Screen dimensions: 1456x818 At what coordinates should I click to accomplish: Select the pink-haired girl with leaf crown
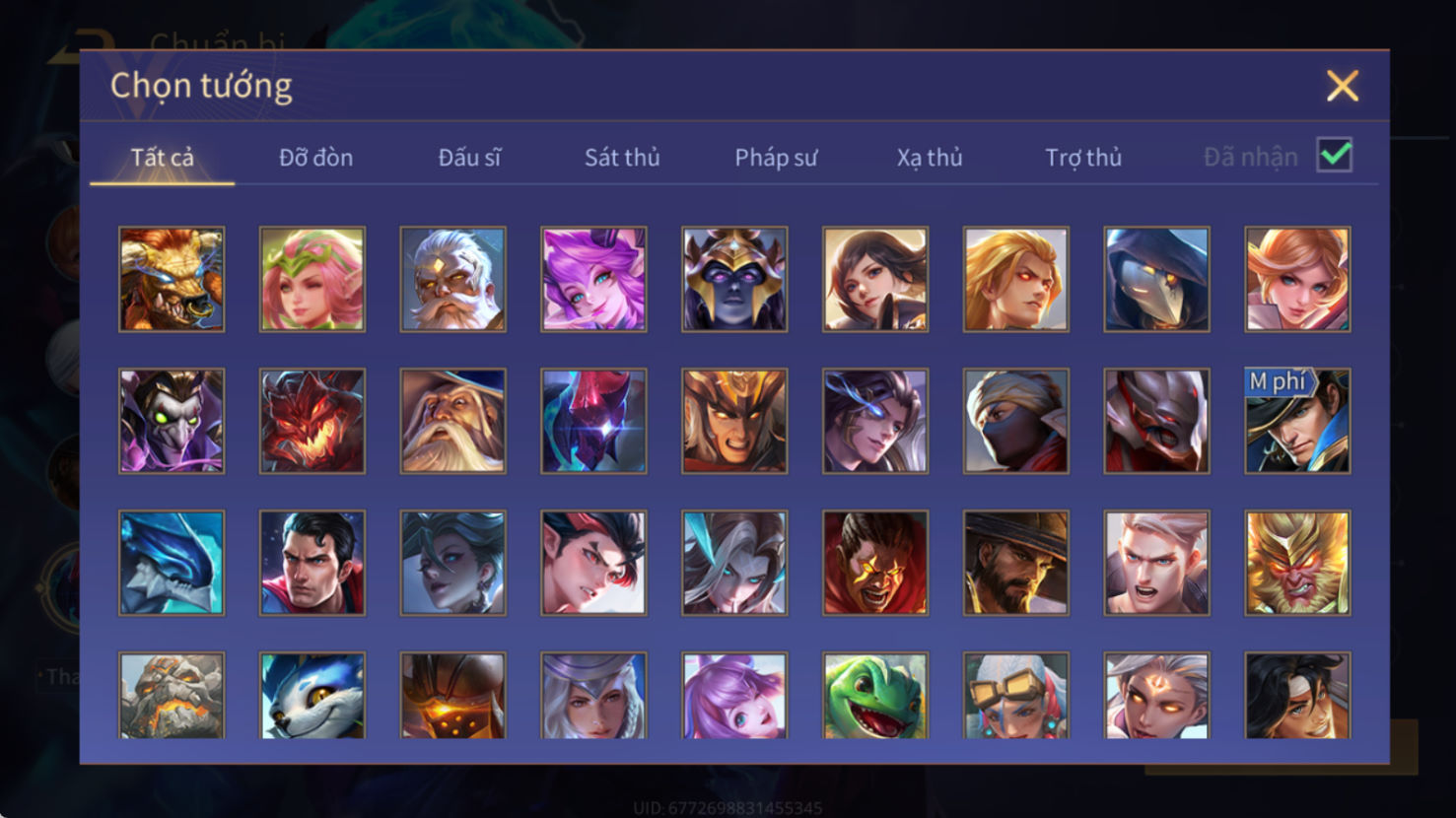click(312, 279)
